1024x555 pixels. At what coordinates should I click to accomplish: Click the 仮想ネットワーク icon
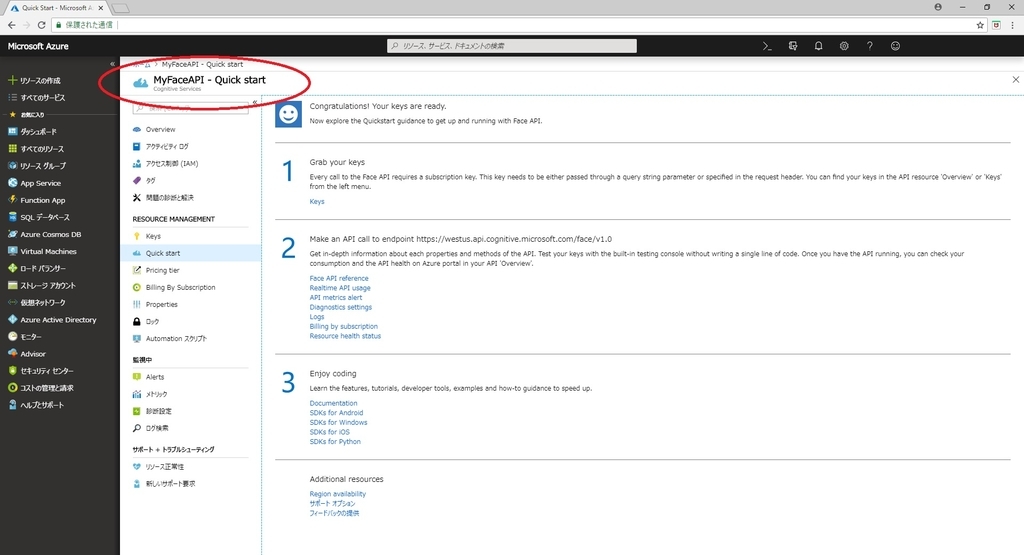pos(12,302)
